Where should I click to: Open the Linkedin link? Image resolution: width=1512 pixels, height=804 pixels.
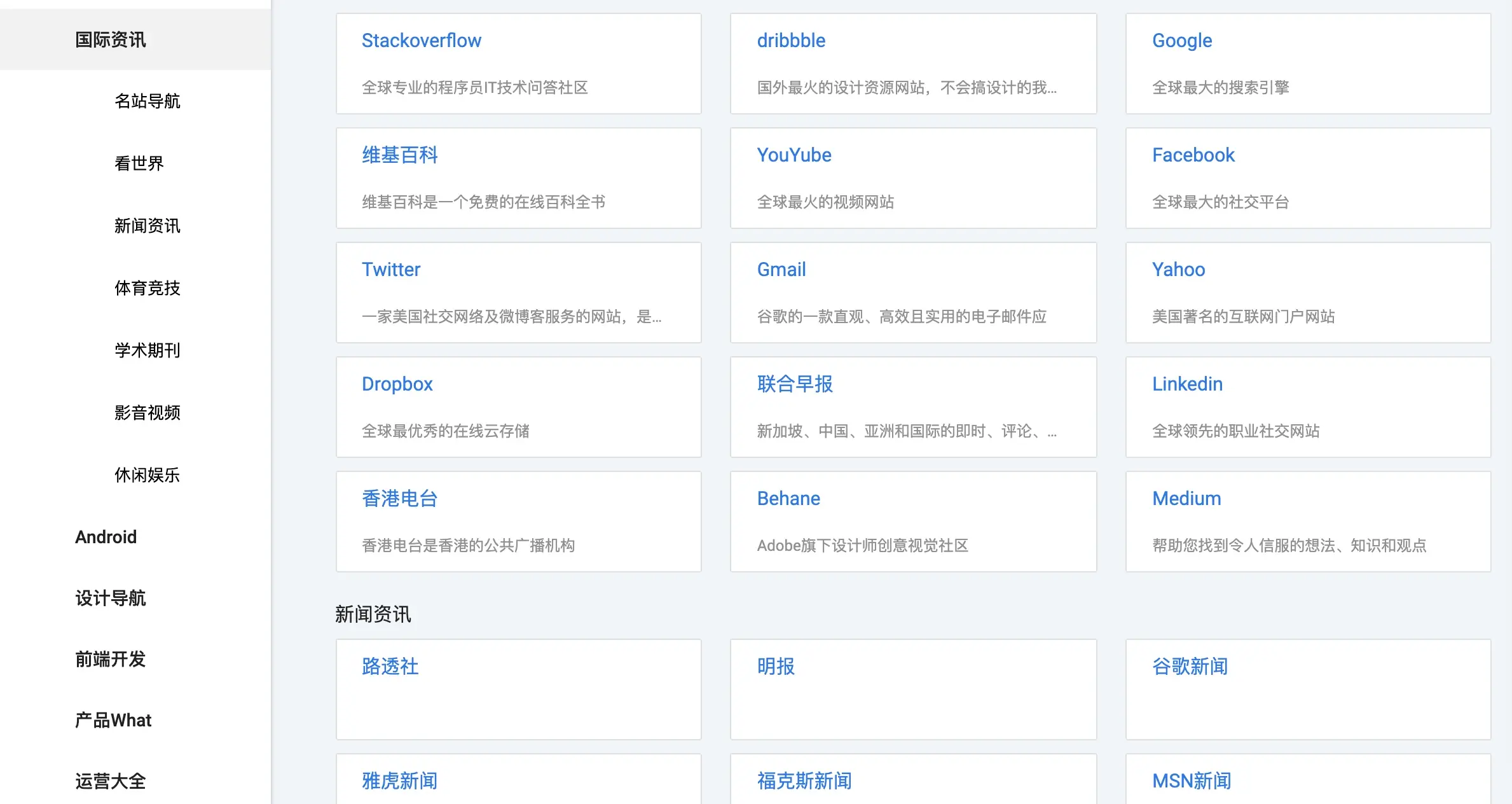[1188, 384]
